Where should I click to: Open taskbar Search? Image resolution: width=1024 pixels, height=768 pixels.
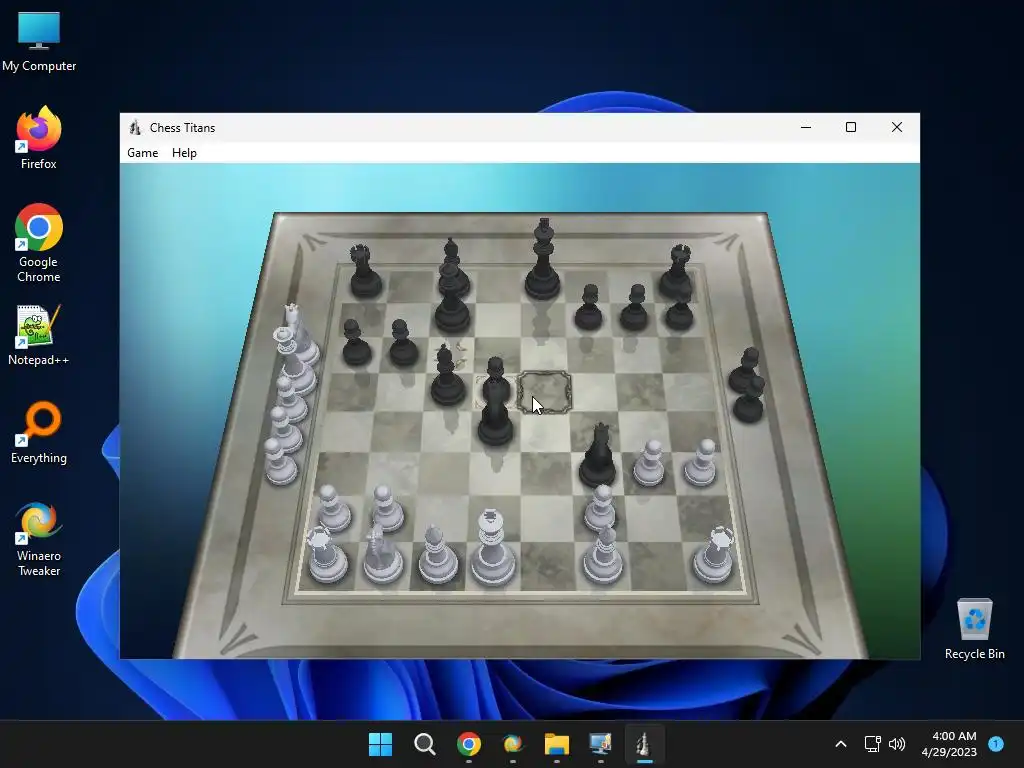(424, 744)
